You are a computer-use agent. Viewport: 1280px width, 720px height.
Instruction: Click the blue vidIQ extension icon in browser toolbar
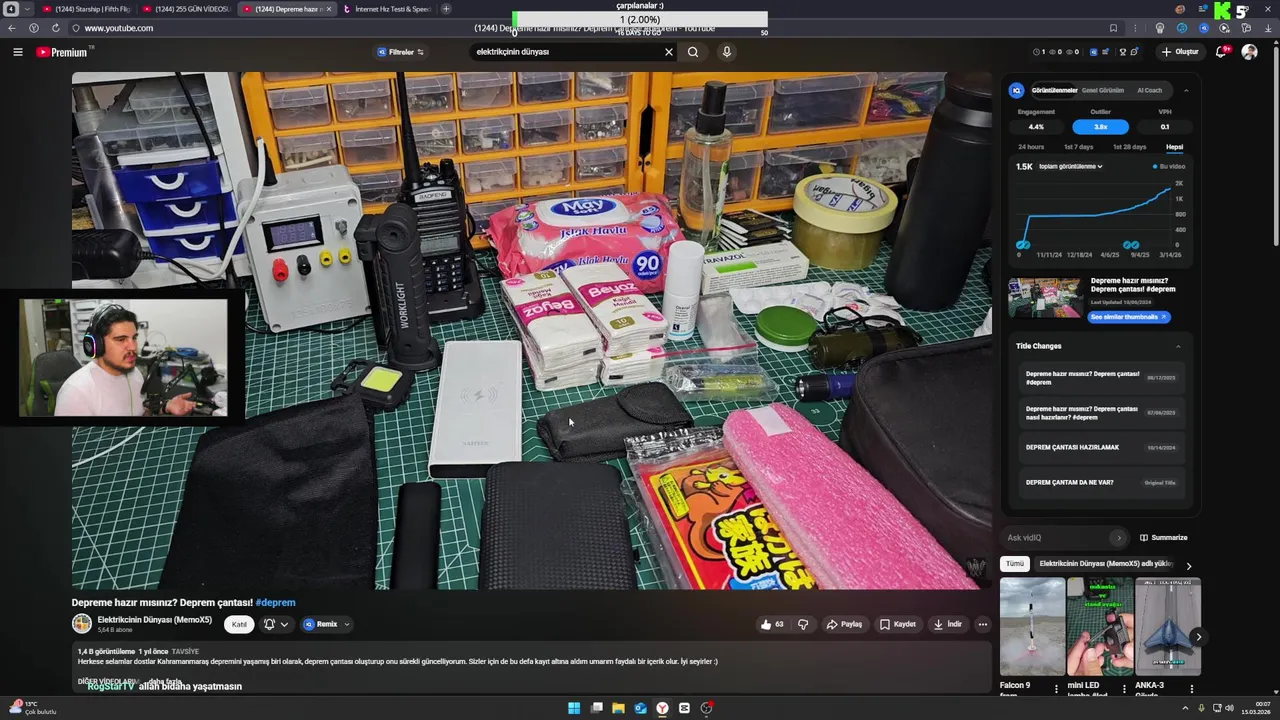tap(1203, 28)
